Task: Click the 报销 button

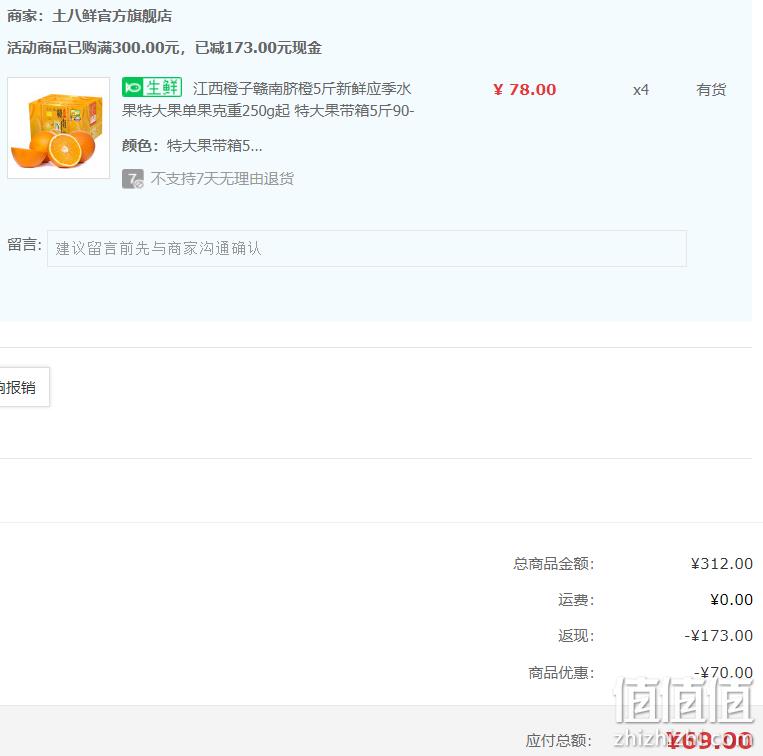Action: 23,387
